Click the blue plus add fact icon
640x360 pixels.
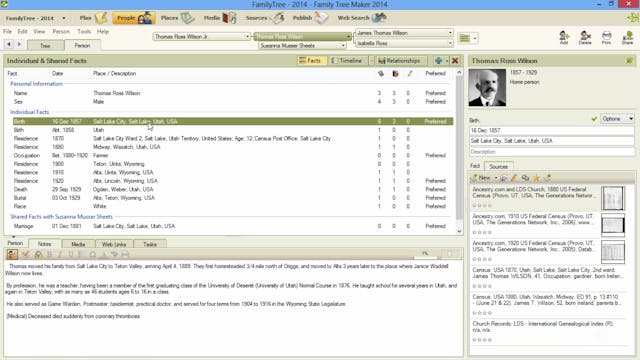point(438,61)
